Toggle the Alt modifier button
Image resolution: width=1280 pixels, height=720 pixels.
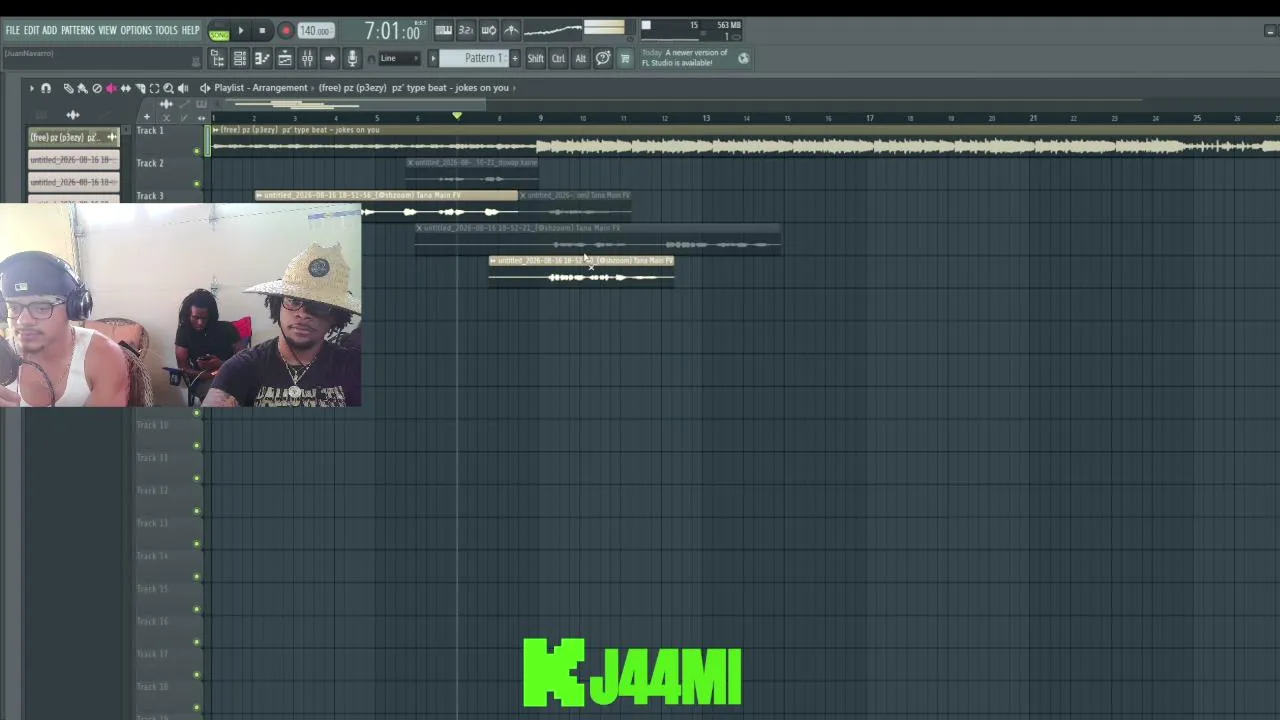[580, 58]
